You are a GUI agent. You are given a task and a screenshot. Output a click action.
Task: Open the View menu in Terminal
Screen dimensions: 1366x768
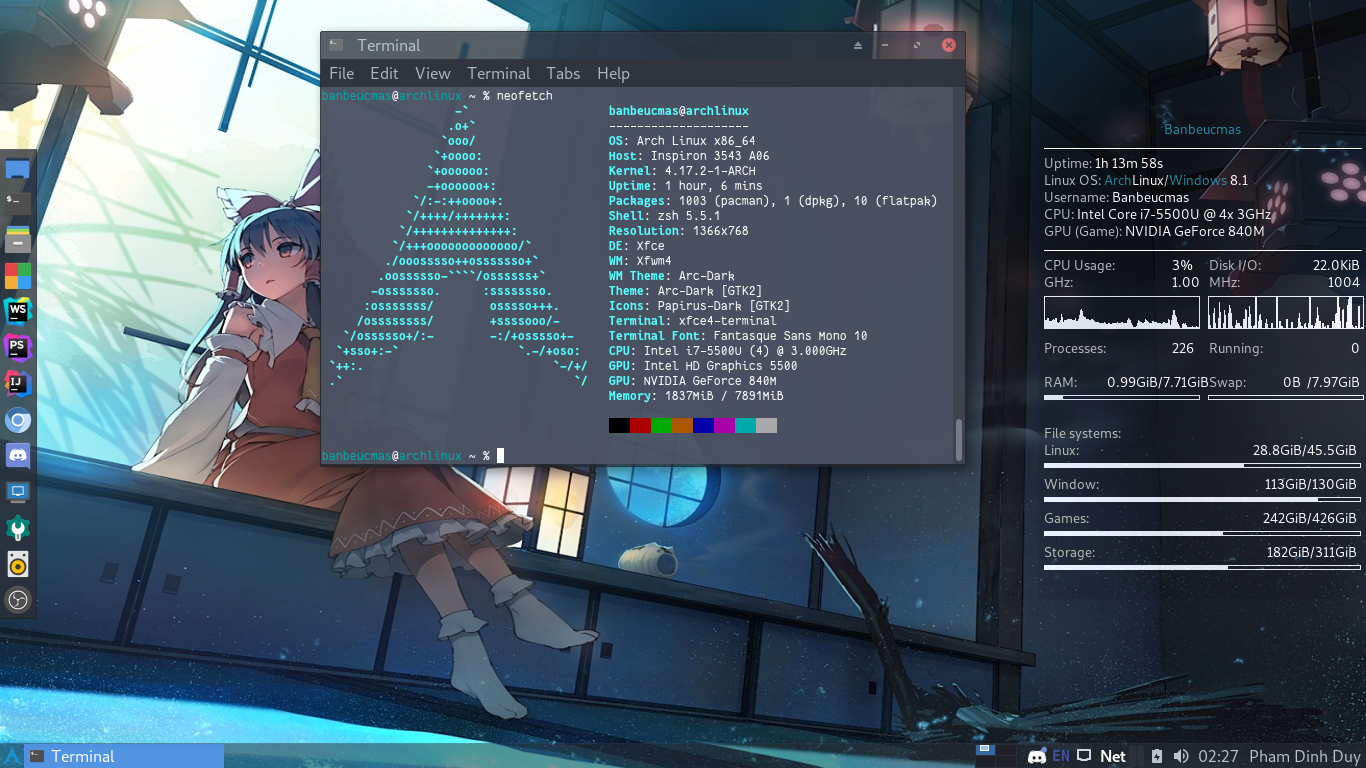[432, 73]
